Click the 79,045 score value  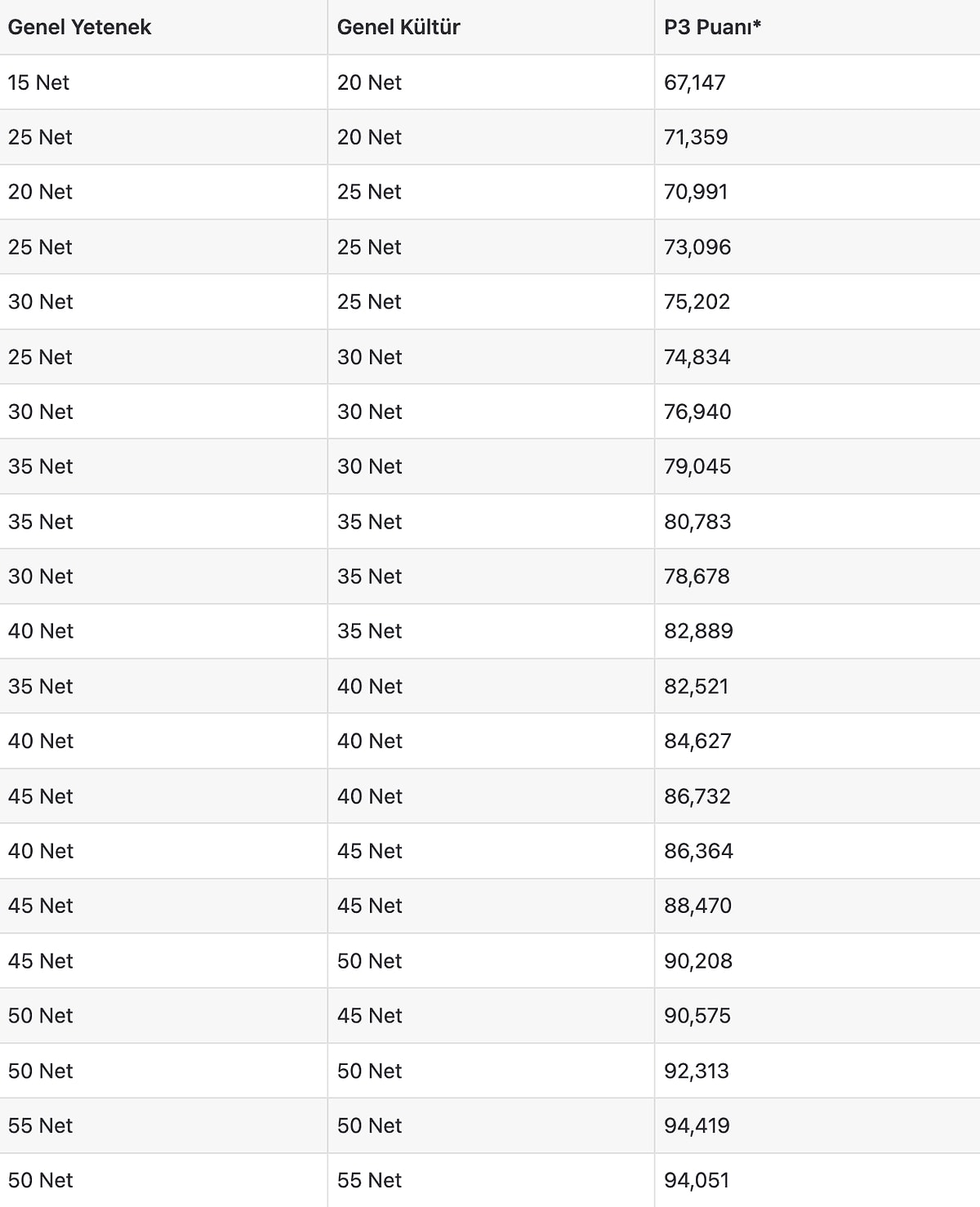tap(697, 466)
